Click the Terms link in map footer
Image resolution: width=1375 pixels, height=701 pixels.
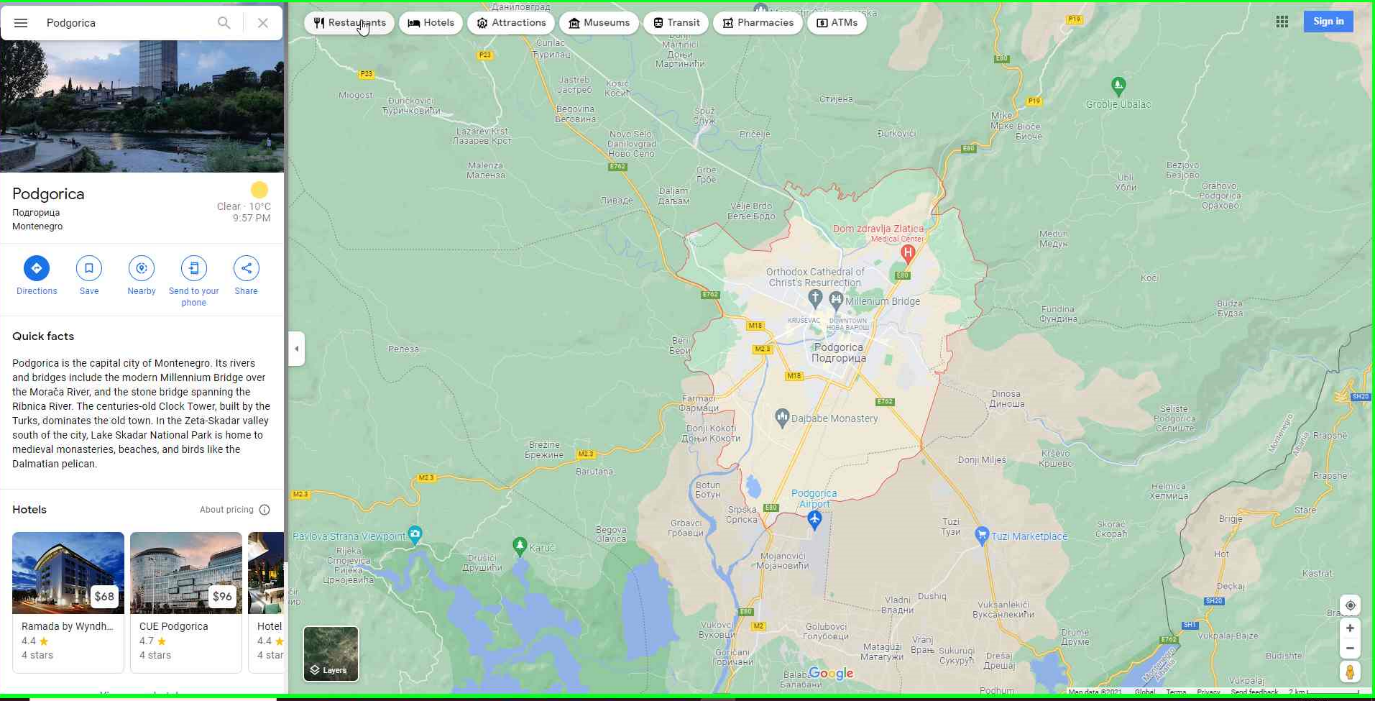pyautogui.click(x=1176, y=692)
